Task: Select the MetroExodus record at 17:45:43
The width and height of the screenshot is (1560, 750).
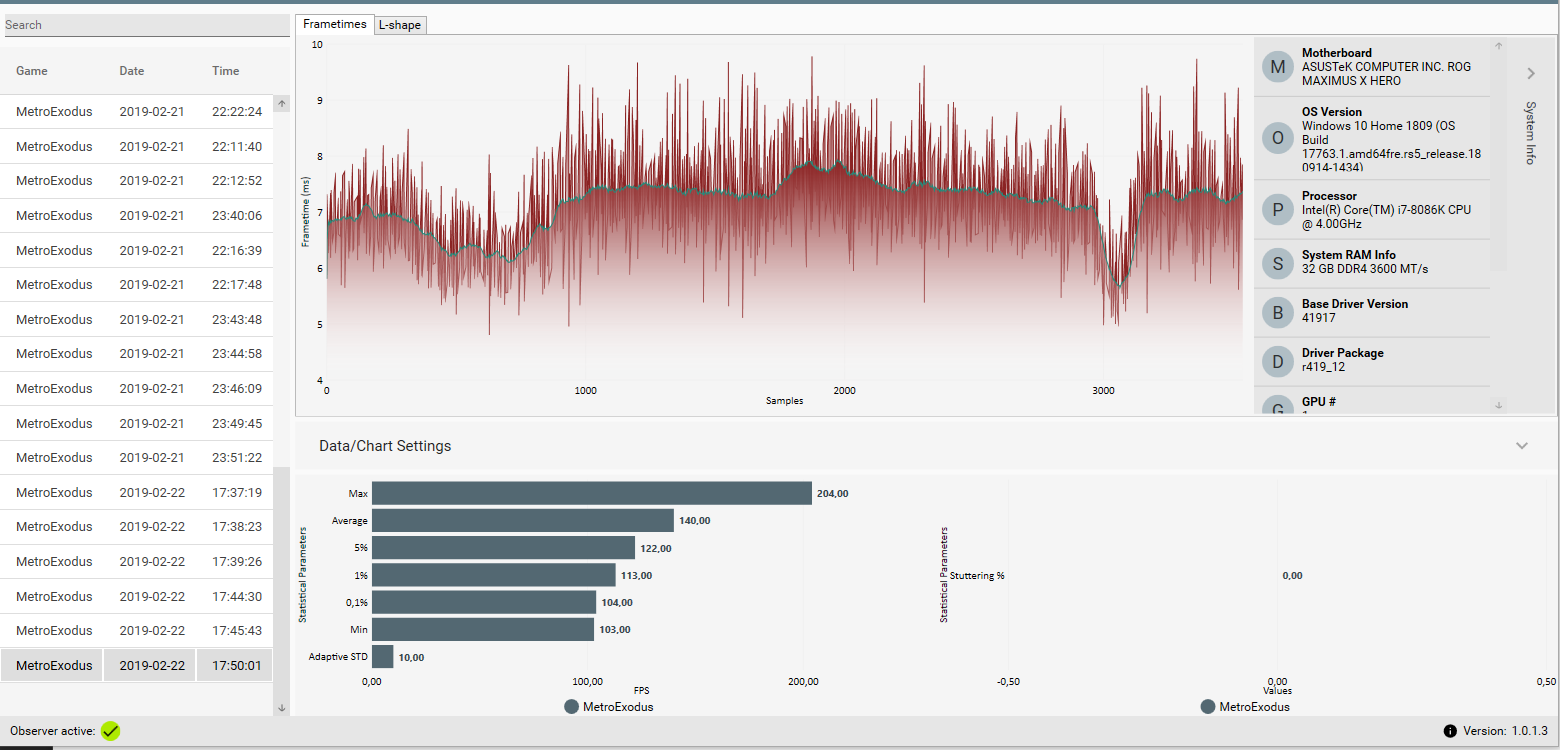Action: coord(137,631)
